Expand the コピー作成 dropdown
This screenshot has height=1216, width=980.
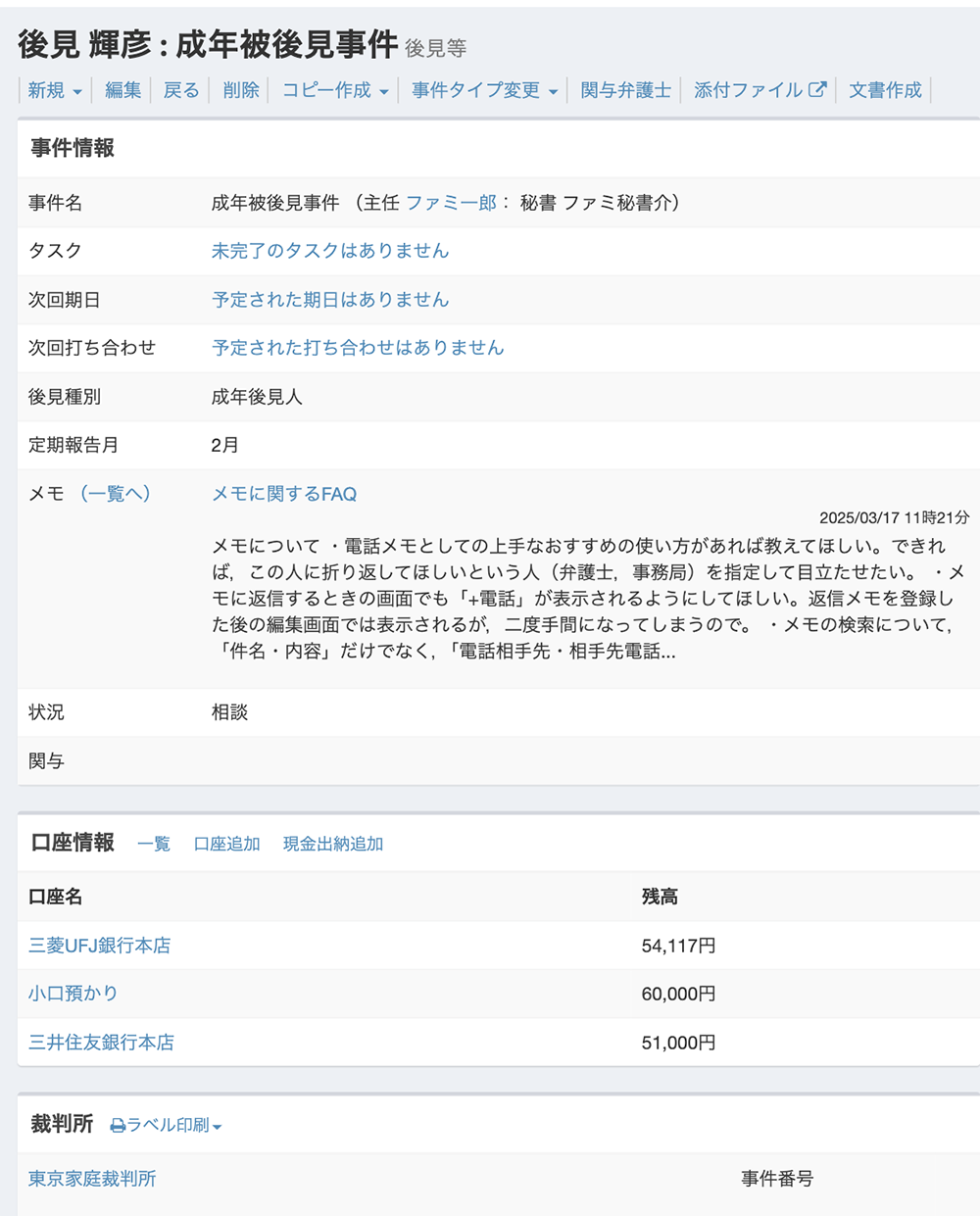pyautogui.click(x=335, y=90)
